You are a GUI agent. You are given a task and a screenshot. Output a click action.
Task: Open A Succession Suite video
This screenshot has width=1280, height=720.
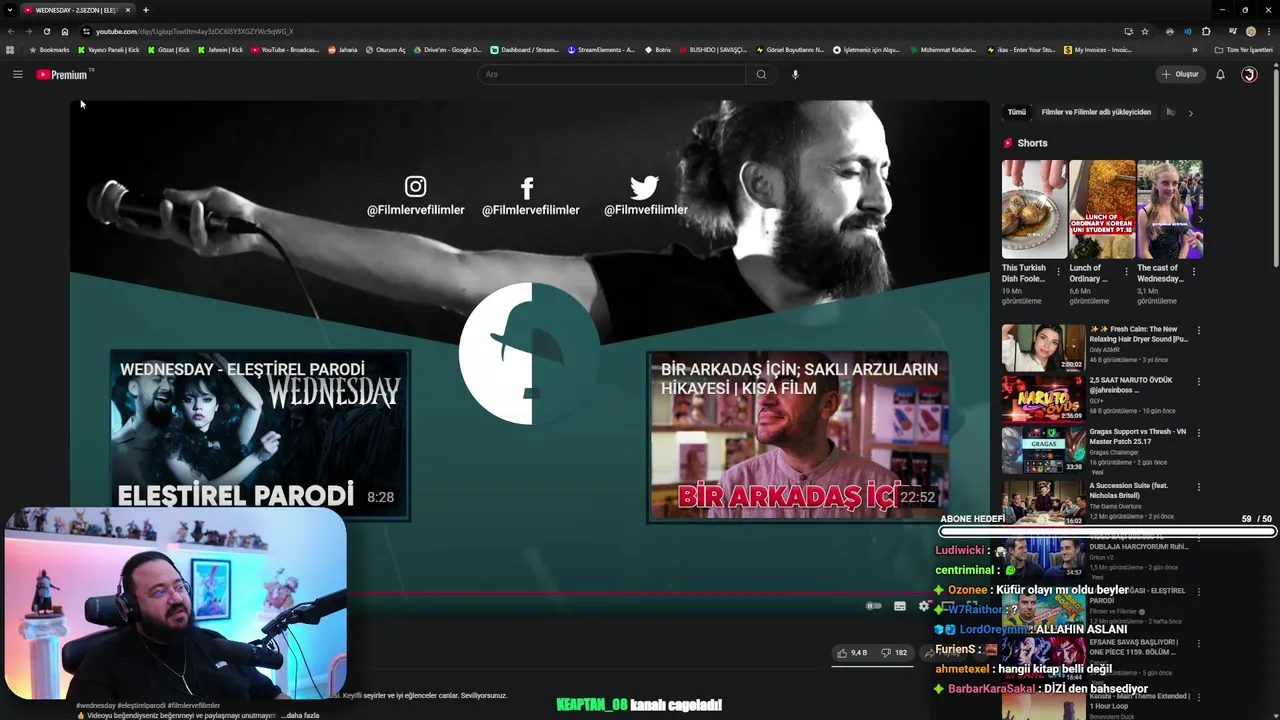click(1043, 502)
